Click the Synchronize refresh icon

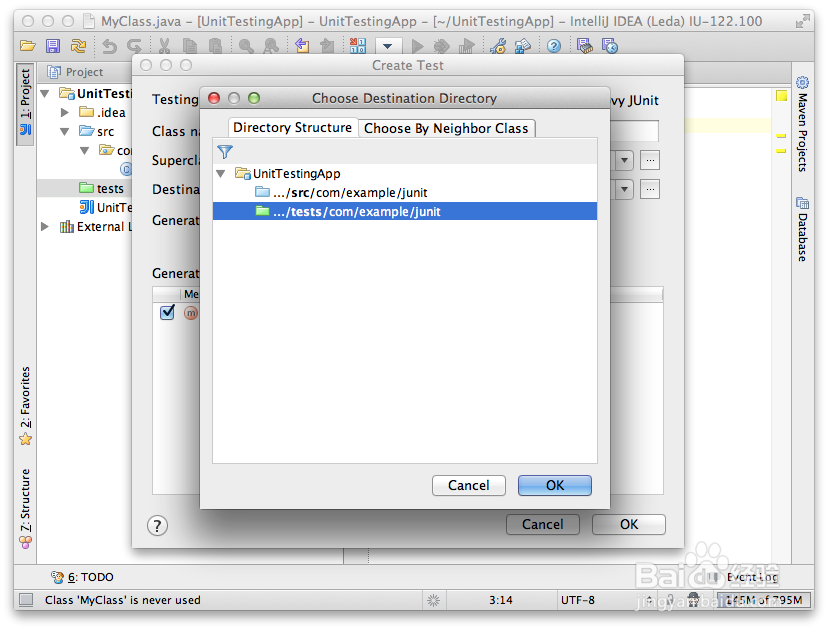tap(78, 45)
